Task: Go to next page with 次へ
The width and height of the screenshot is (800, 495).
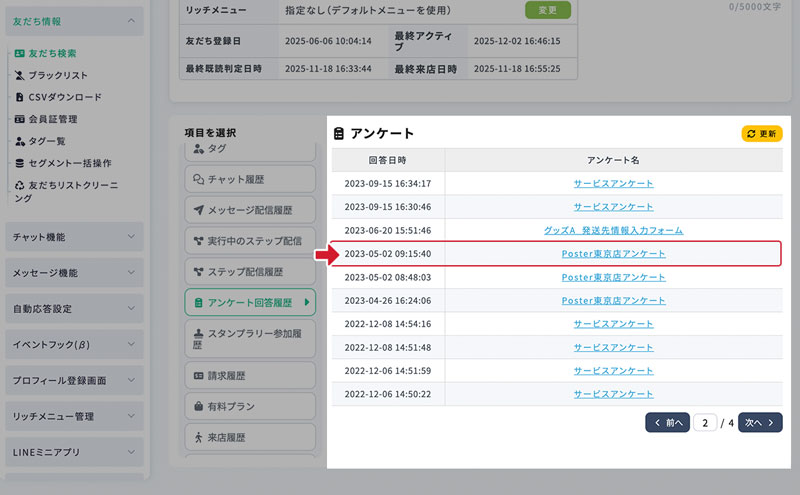Action: point(759,422)
